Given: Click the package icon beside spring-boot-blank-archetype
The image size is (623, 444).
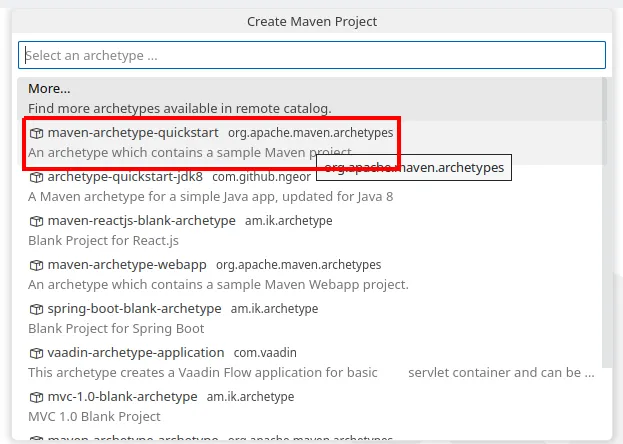Looking at the screenshot, I should 36,309.
